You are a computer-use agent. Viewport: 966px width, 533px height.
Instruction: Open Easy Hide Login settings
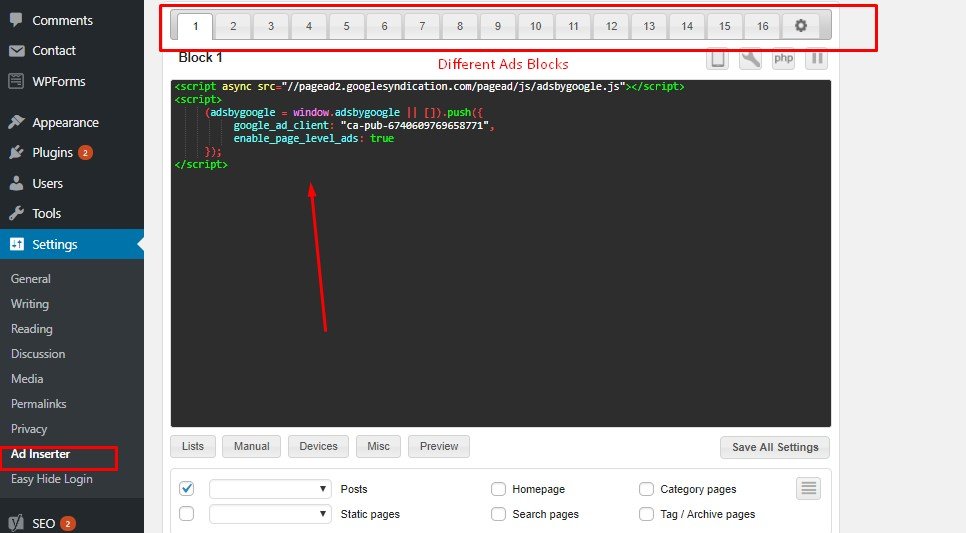52,479
